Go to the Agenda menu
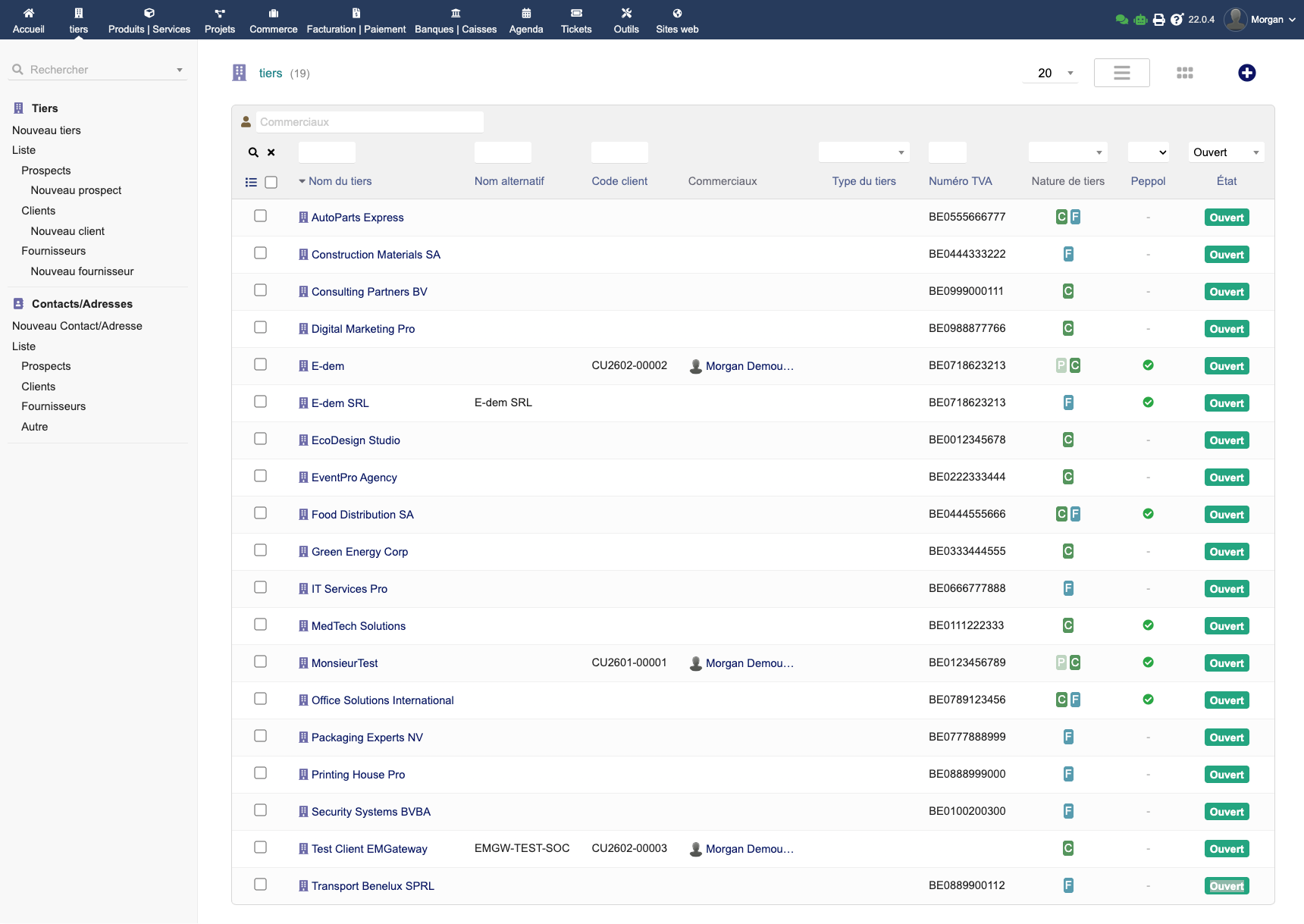Viewport: 1304px width, 924px height. click(x=525, y=20)
